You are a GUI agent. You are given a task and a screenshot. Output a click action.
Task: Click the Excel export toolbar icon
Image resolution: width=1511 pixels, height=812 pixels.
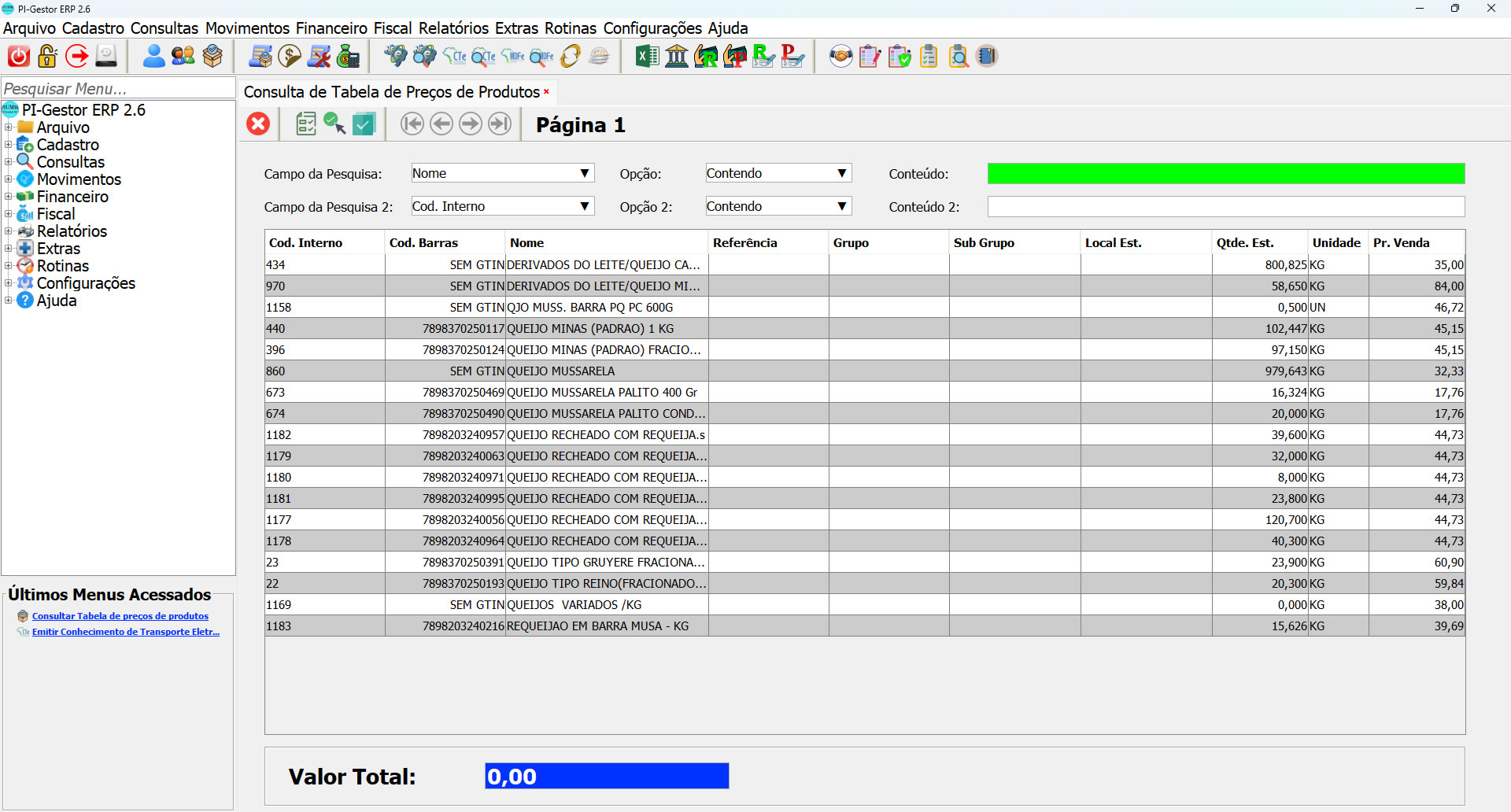647,57
